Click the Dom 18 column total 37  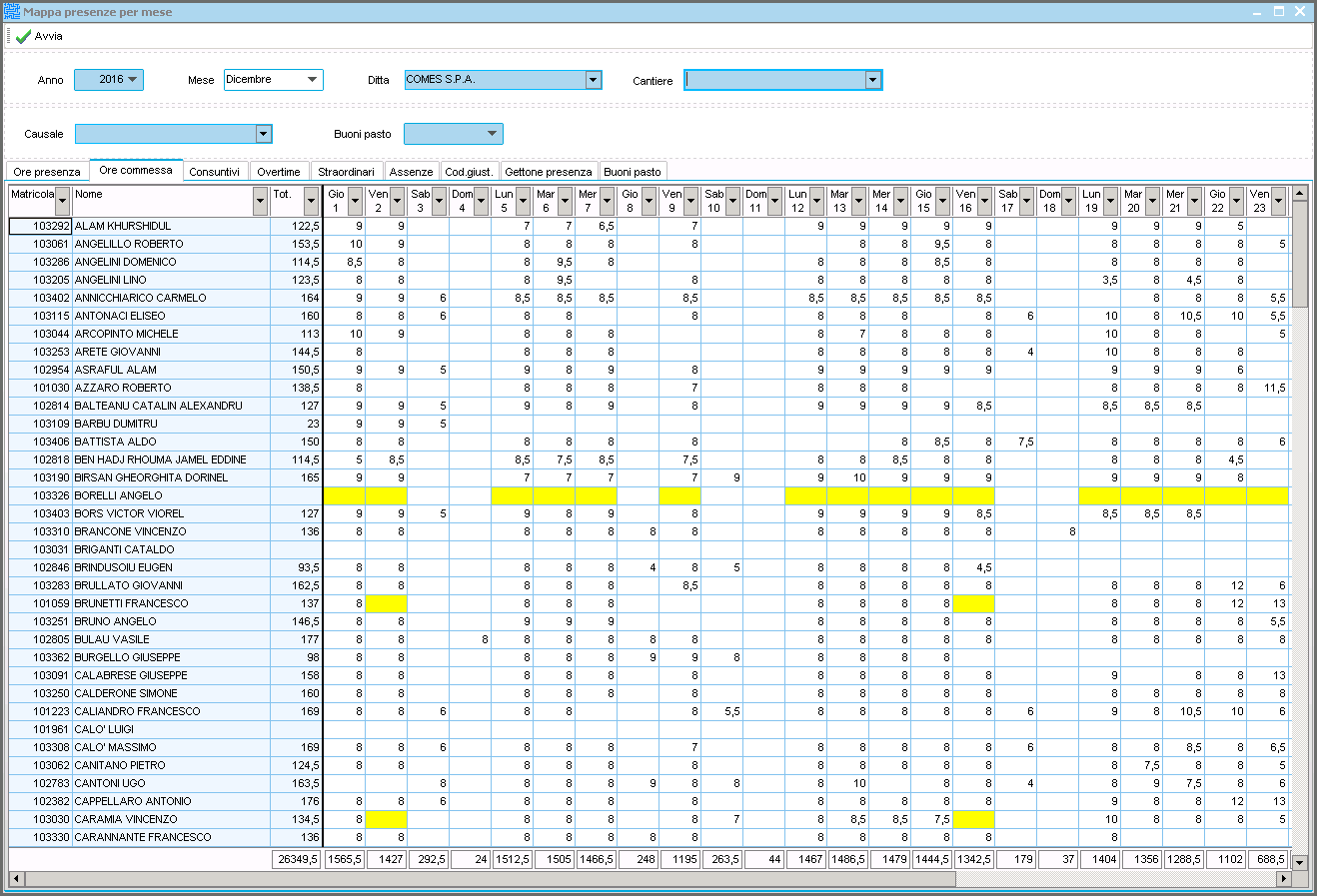pos(1057,859)
